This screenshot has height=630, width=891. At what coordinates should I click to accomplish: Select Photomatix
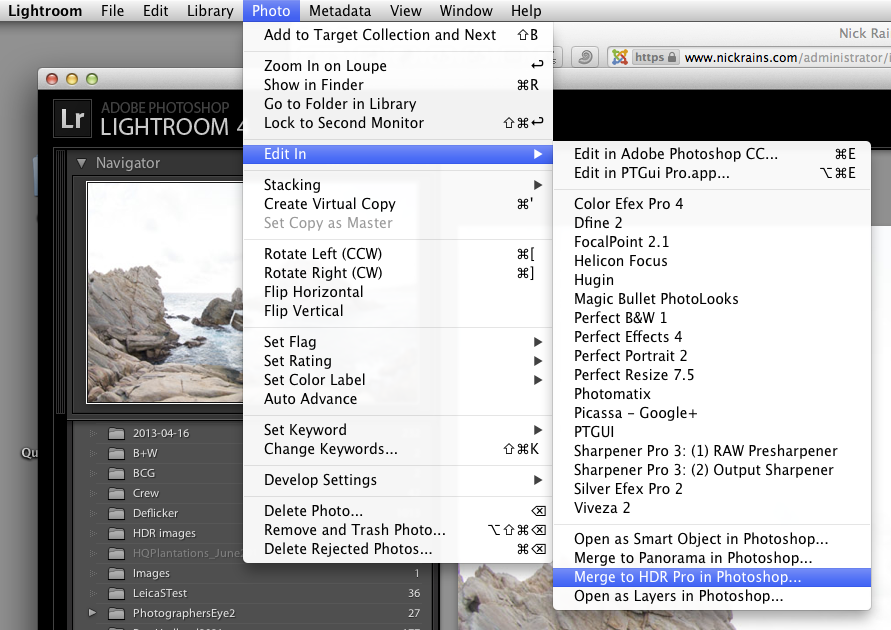pos(712,394)
